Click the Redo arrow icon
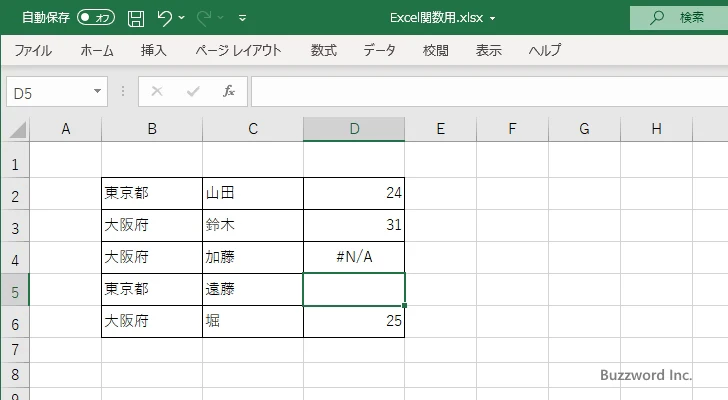The image size is (728, 400). coord(203,18)
